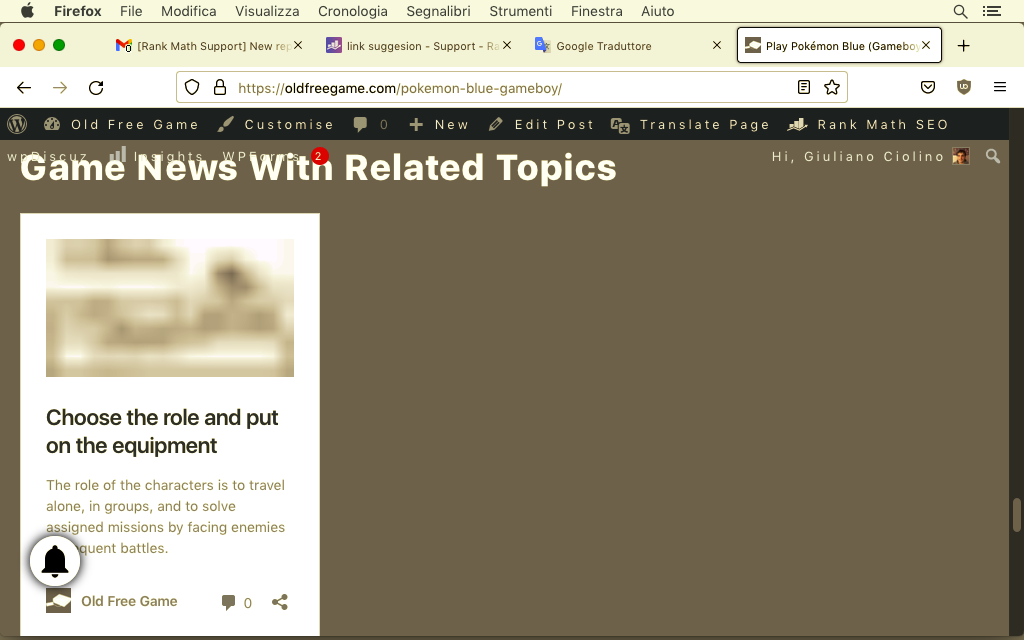
Task: Open the Apple menu
Action: pyautogui.click(x=27, y=11)
